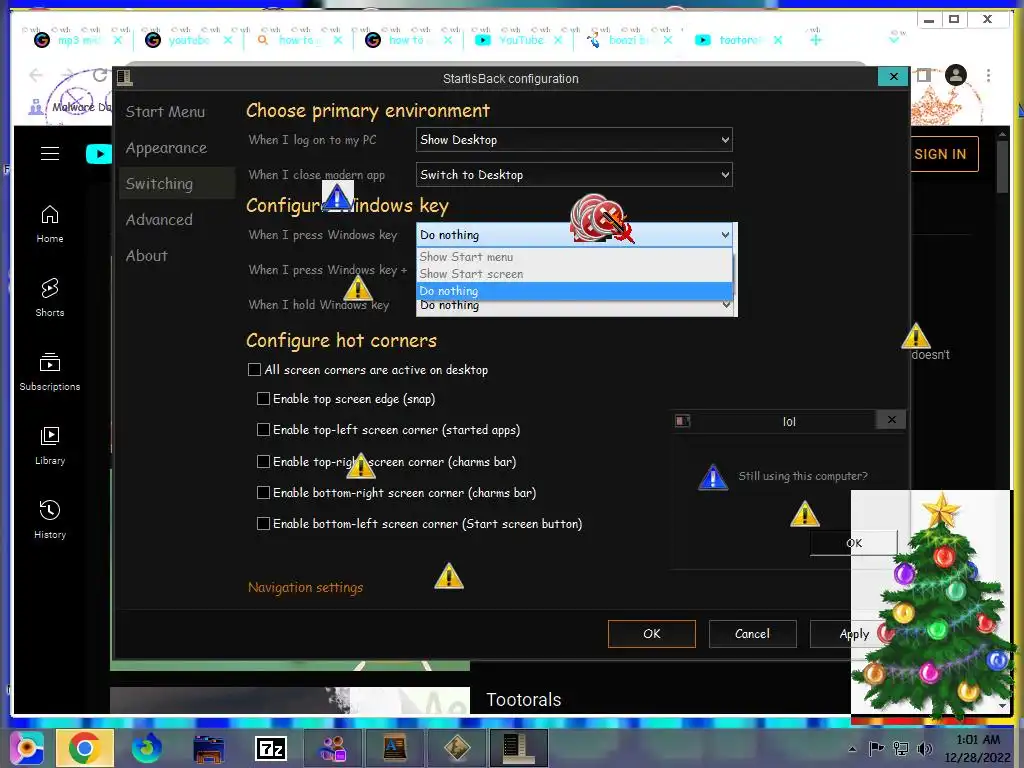1024x768 pixels.
Task: Open the file explorer taskbar icon
Action: [x=209, y=748]
